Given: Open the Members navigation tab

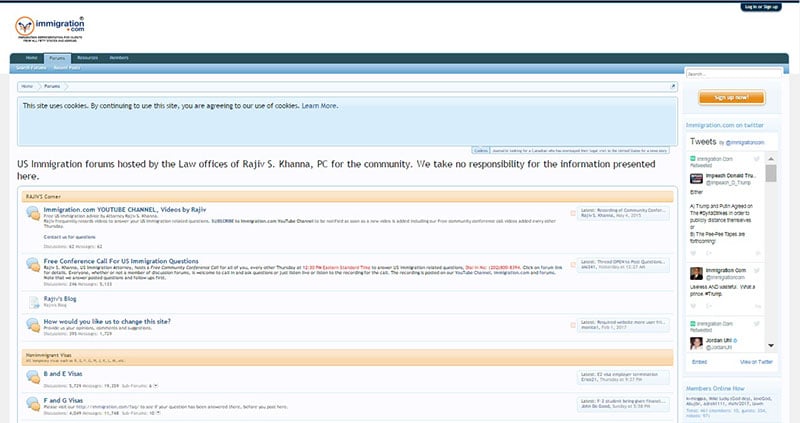Looking at the screenshot, I should pyautogui.click(x=119, y=58).
